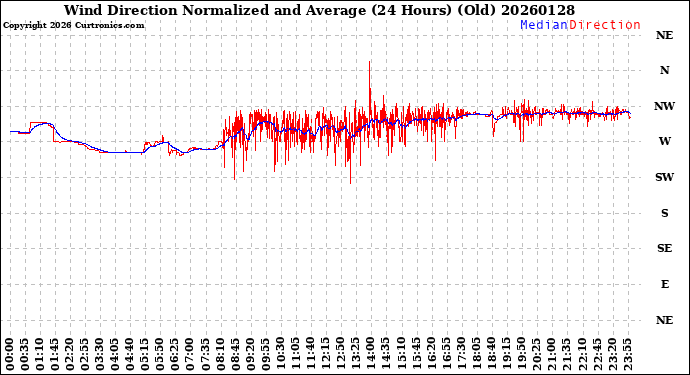Click the 14:35 time label

click(x=386, y=354)
